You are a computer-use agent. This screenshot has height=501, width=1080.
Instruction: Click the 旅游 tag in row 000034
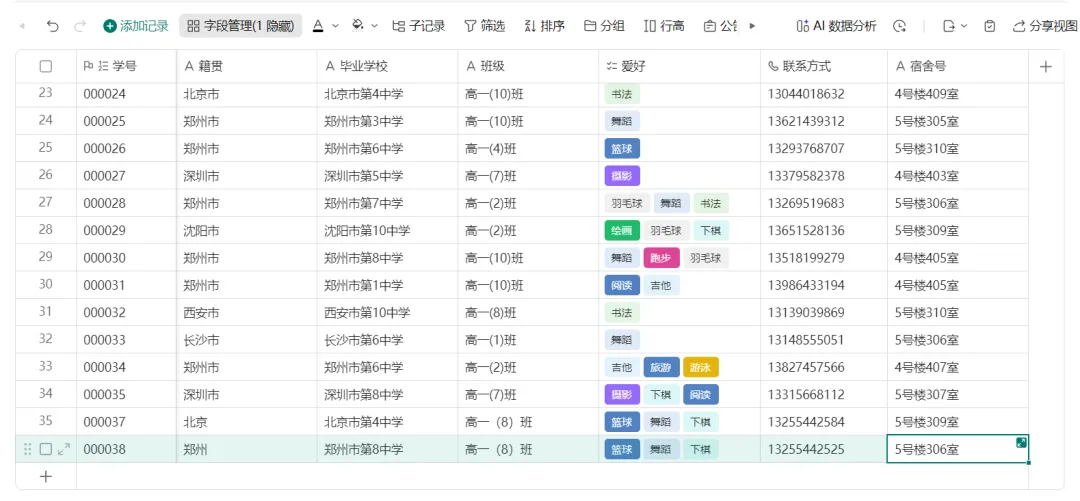661,367
